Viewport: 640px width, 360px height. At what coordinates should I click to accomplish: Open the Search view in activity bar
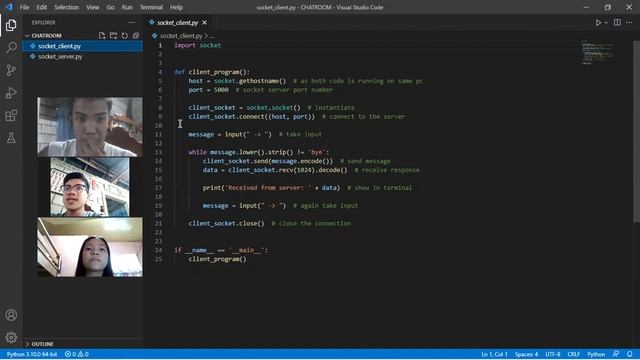(11, 47)
